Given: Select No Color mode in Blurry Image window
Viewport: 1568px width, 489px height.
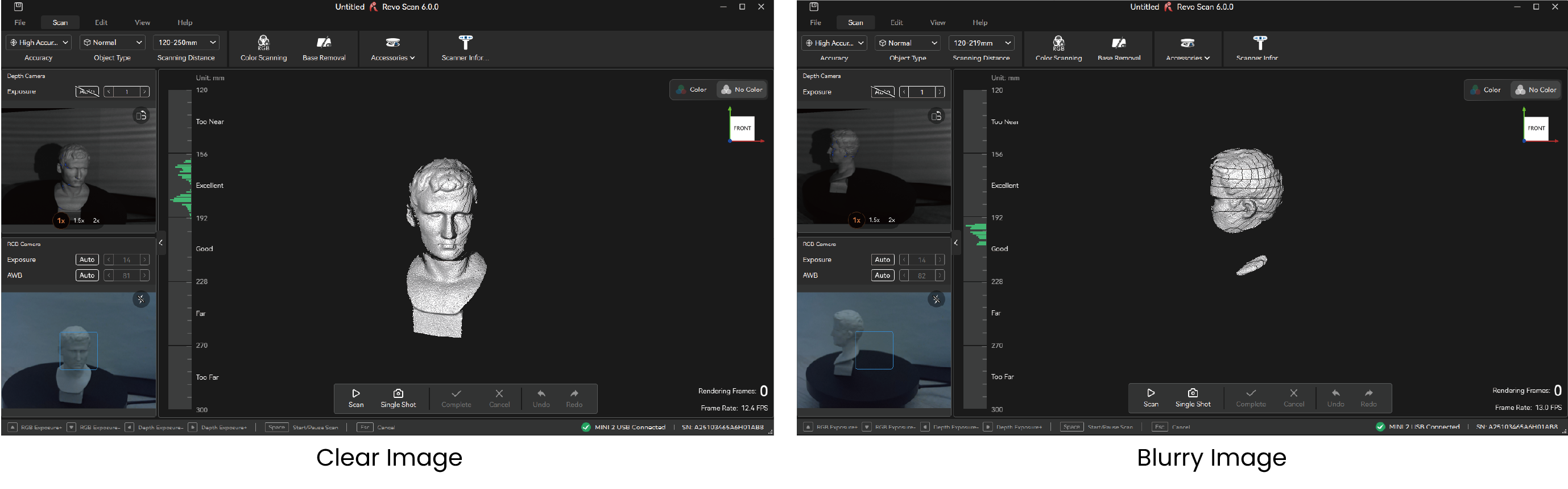Looking at the screenshot, I should point(1536,90).
